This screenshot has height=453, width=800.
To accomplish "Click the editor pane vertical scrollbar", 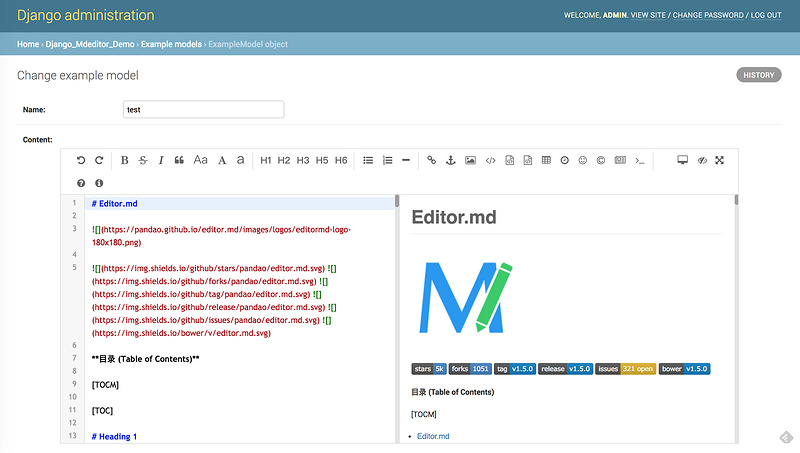I will 397,201.
